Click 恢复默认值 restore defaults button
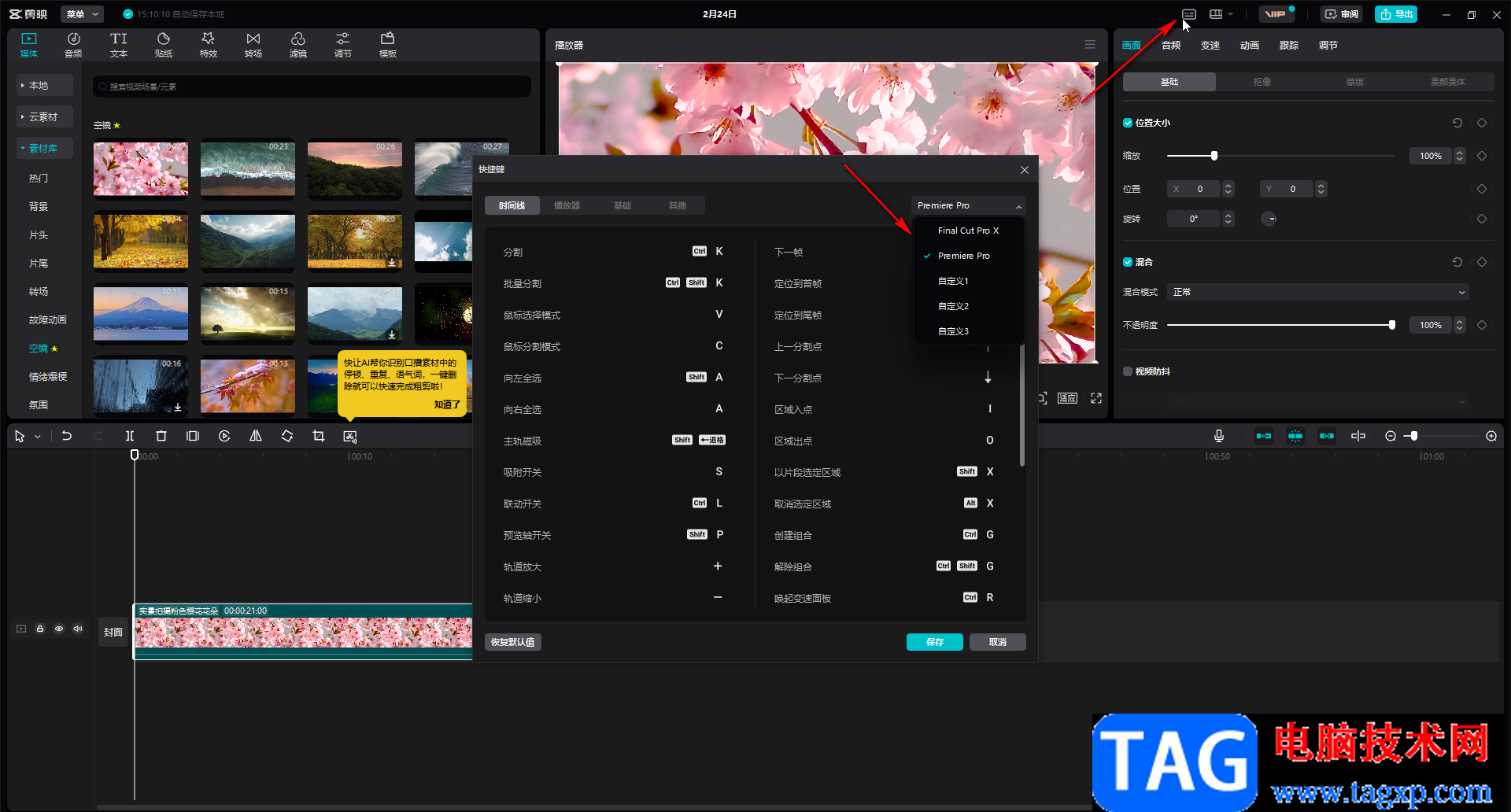The image size is (1511, 812). point(513,642)
